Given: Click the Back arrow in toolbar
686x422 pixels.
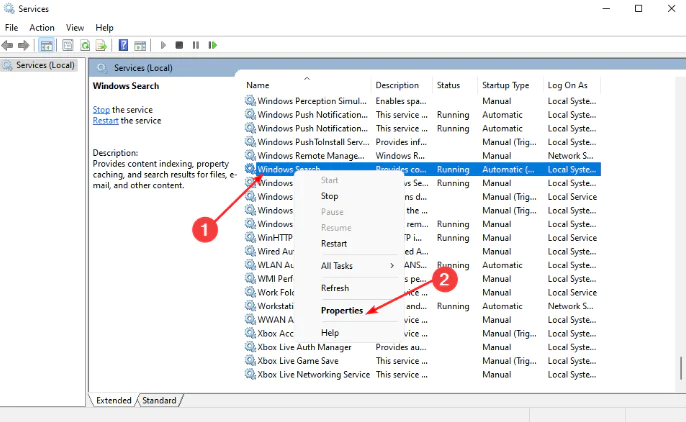Looking at the screenshot, I should click(x=8, y=45).
